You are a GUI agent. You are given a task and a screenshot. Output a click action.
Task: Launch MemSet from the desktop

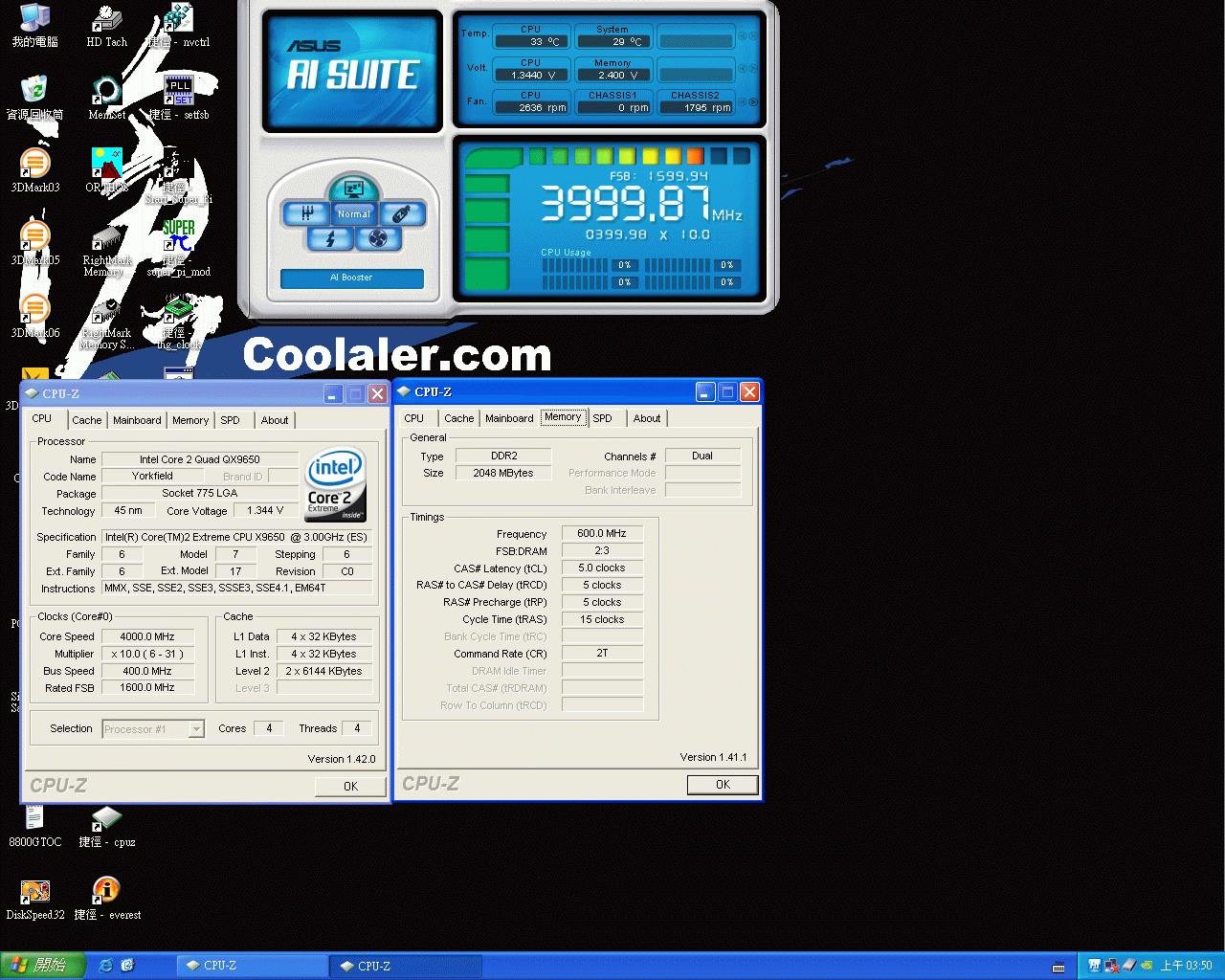point(106,97)
